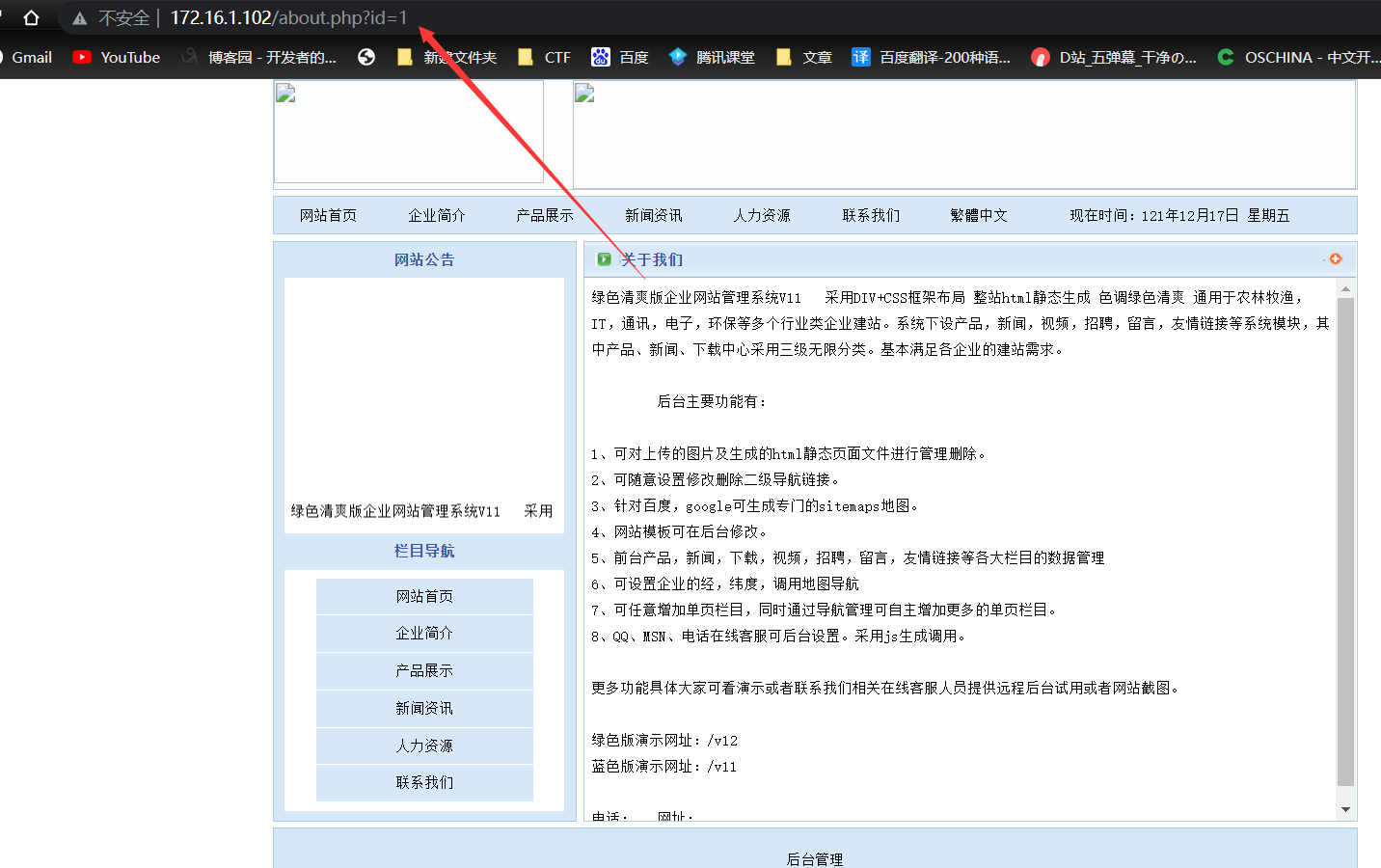The image size is (1381, 868).
Task: Select 联系我们 in the 栏目导航 sidebar
Action: coord(424,782)
